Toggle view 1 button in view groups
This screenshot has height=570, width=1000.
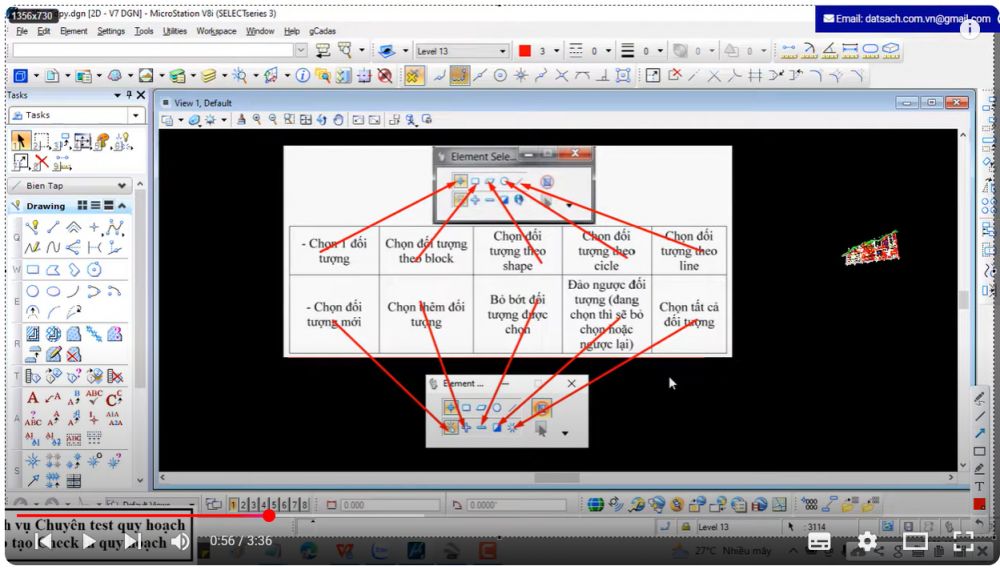(x=233, y=505)
